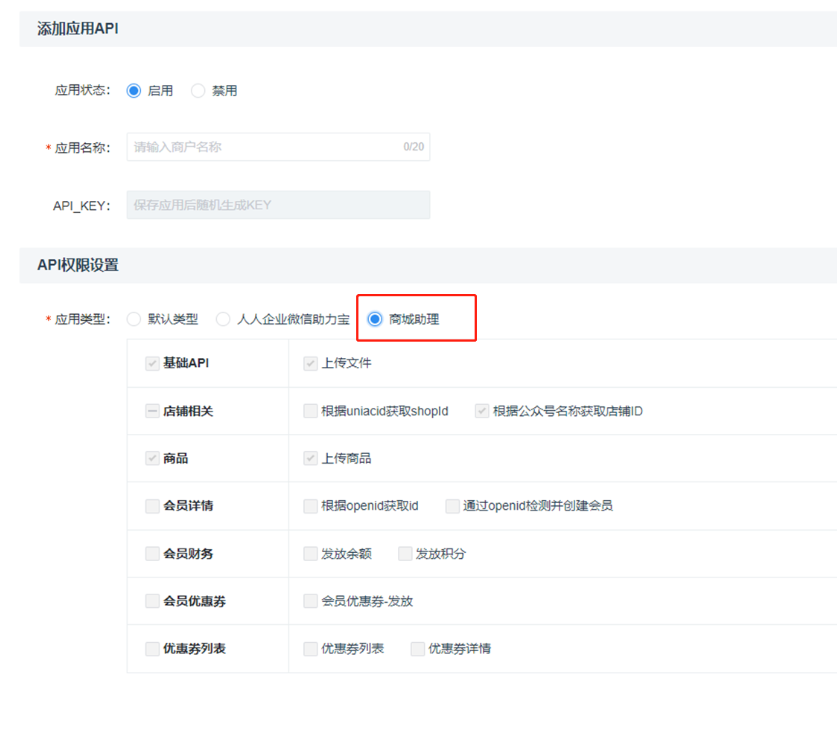
Task: Toggle the 基础API group checkbox
Action: pos(153,364)
